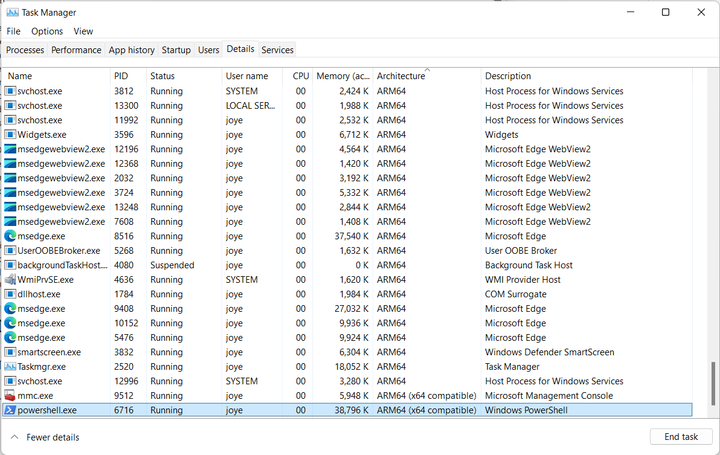Click icon of msedgewebview2.exe PID 3724

pyautogui.click(x=10, y=192)
